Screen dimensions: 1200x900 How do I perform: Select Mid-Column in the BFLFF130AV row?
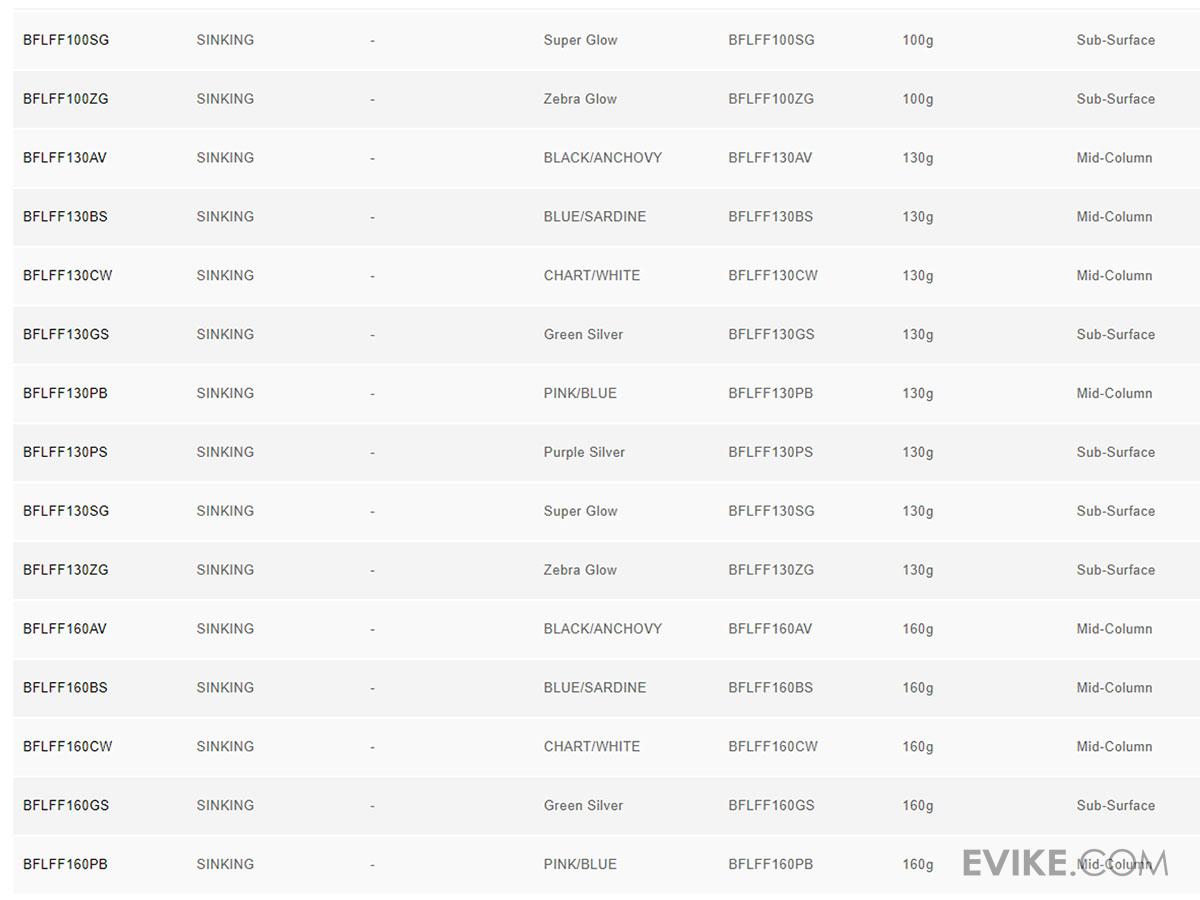click(x=1114, y=158)
